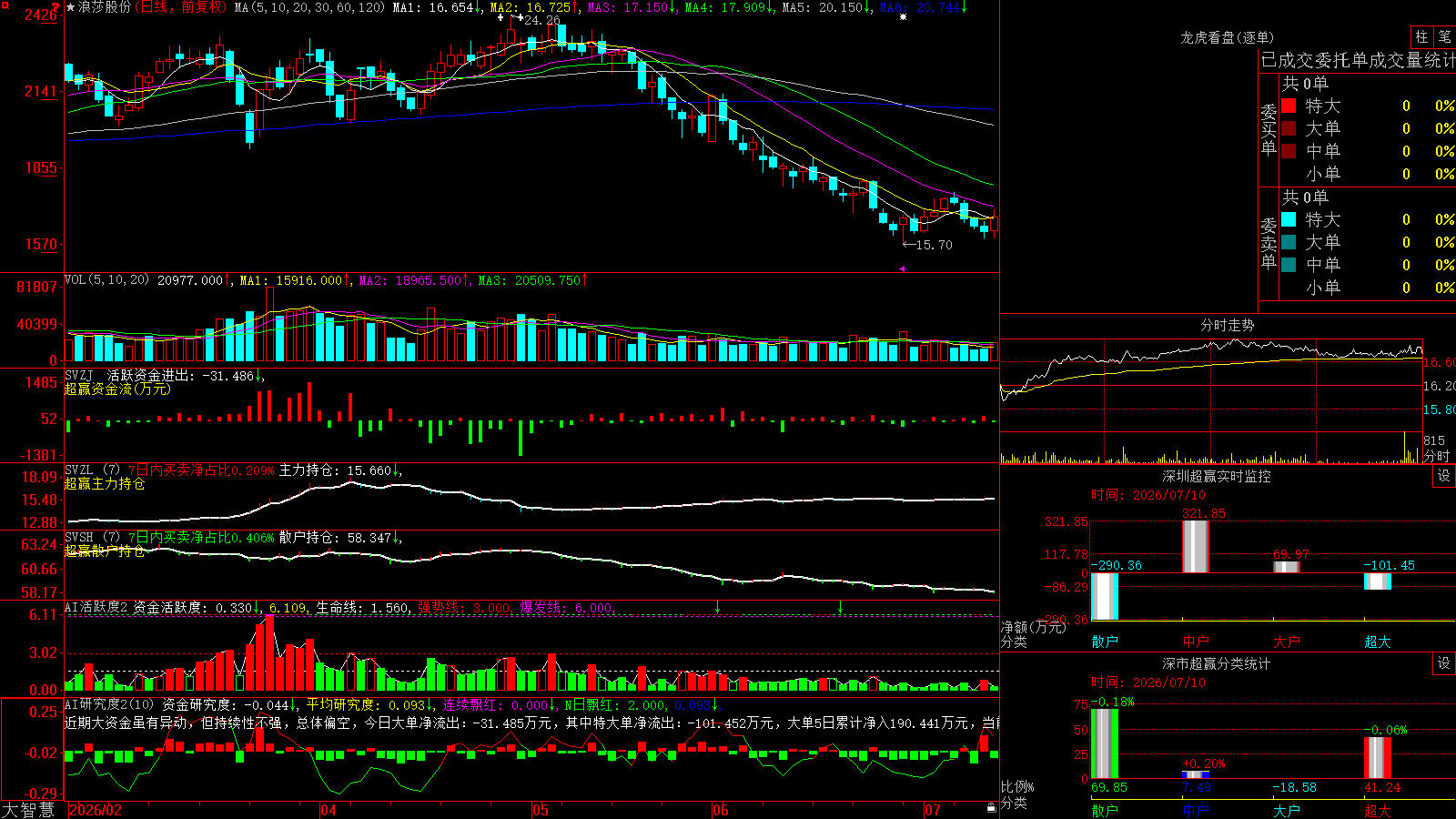Click the teal 大单 sell order swatch

tap(1289, 242)
